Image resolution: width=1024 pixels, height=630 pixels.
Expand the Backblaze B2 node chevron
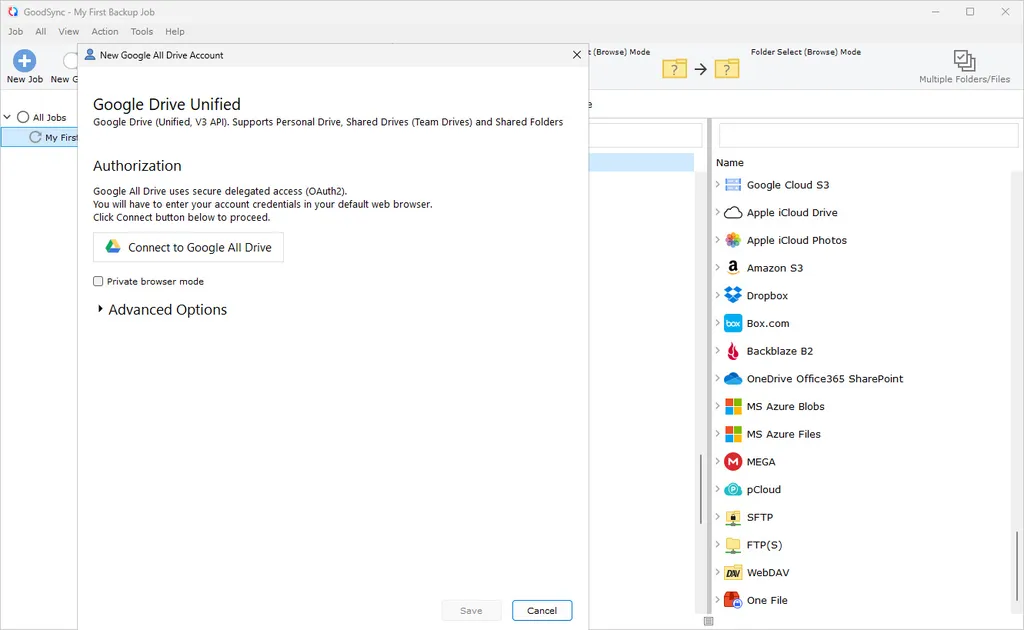pyautogui.click(x=717, y=351)
